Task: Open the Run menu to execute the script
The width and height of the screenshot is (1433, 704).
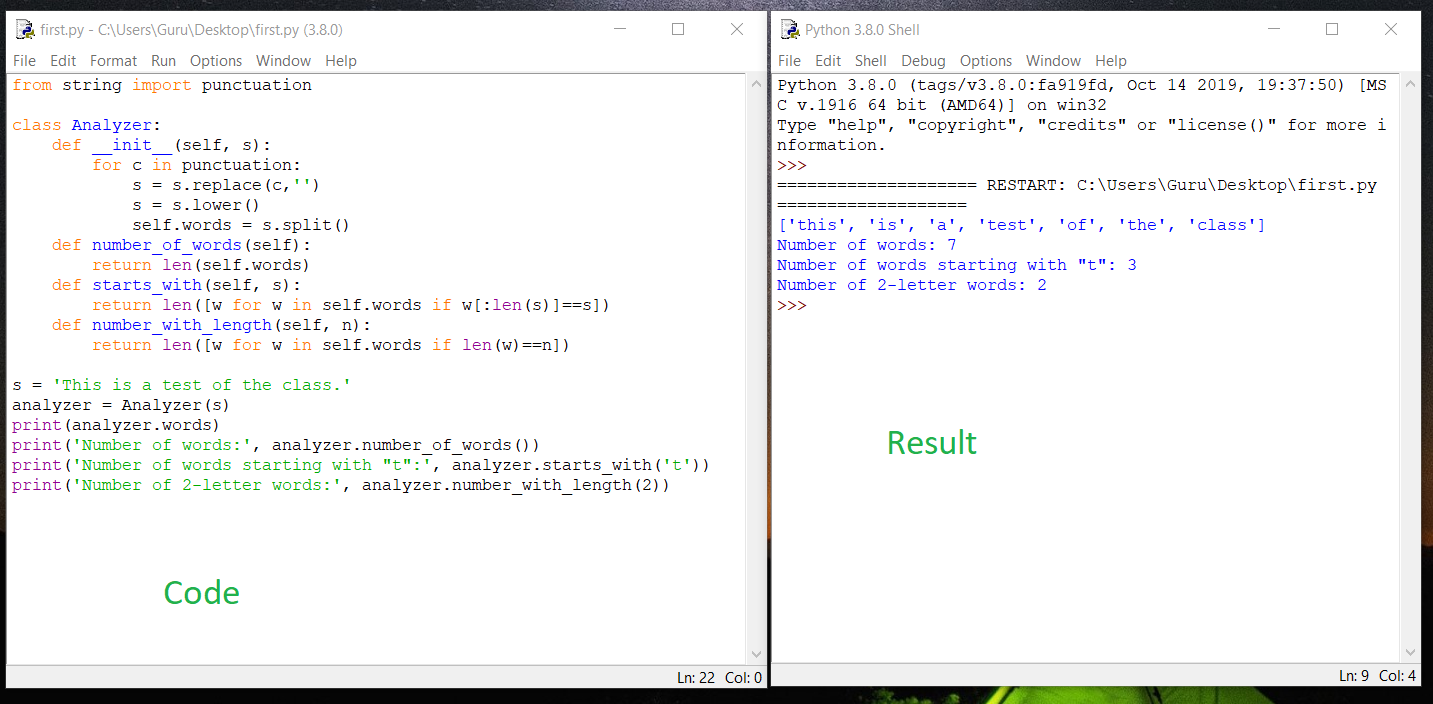Action: point(162,60)
